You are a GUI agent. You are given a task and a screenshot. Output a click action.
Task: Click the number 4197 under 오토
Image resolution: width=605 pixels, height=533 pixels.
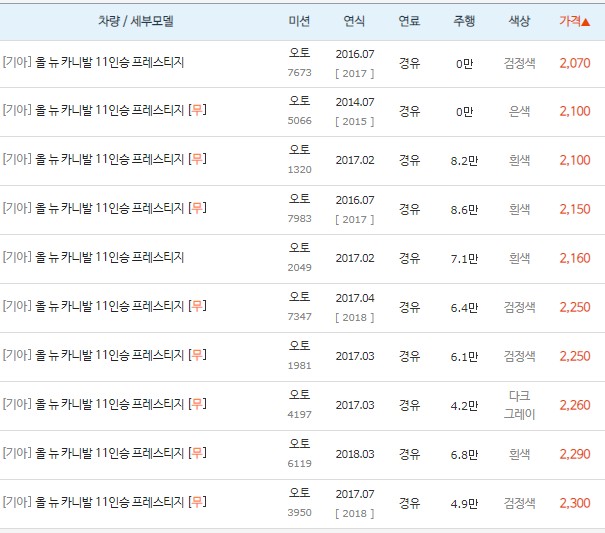pyautogui.click(x=299, y=415)
